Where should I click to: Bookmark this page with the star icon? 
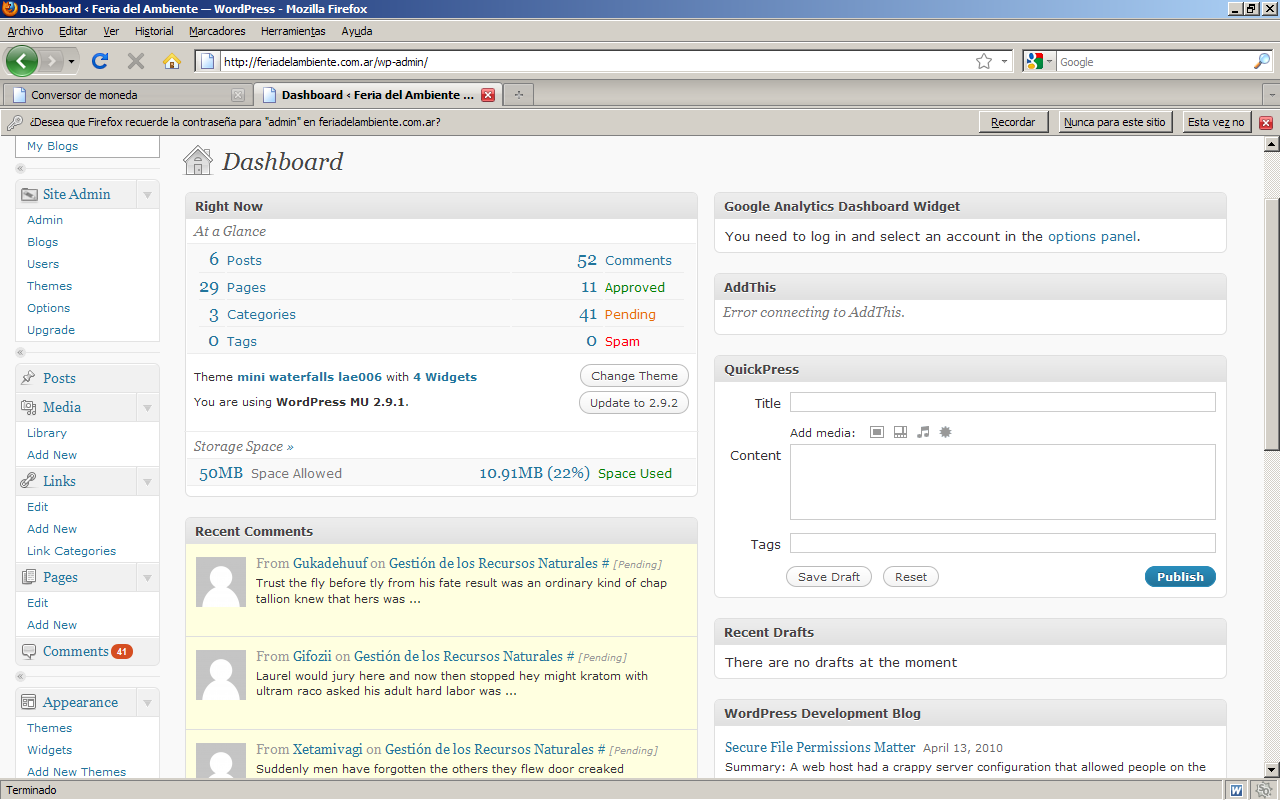[x=984, y=61]
